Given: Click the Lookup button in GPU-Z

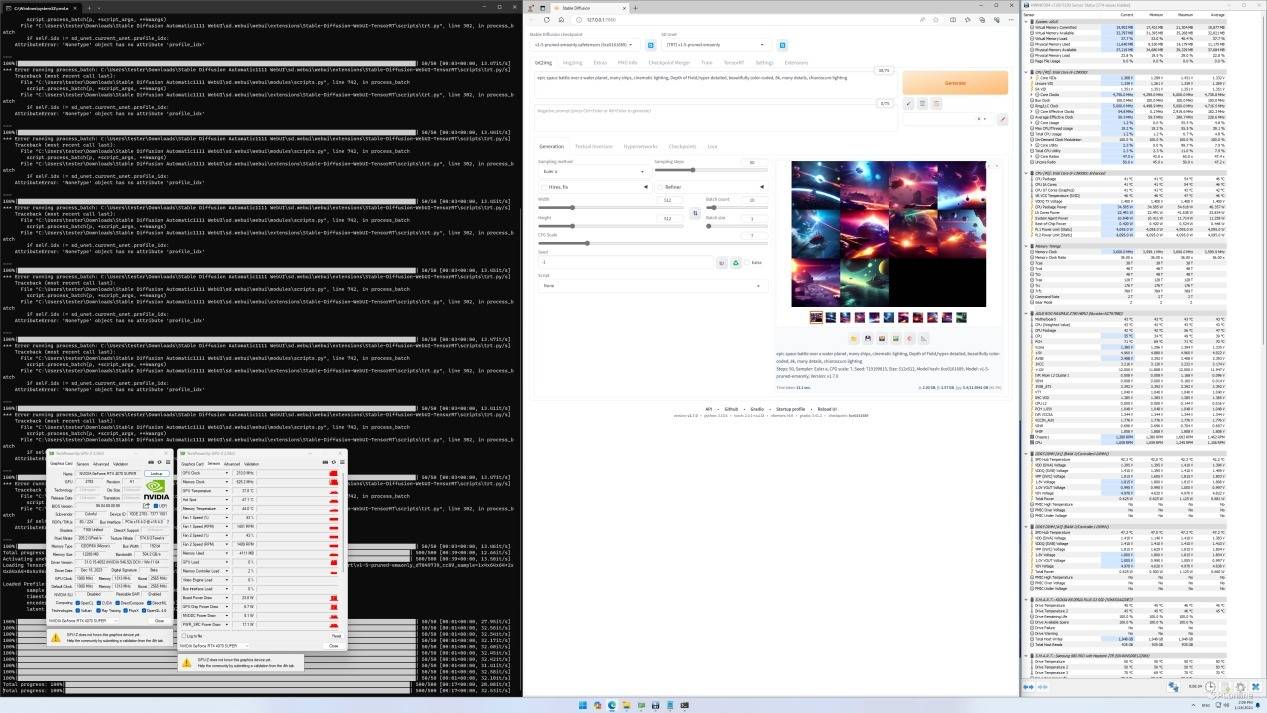Looking at the screenshot, I should pyautogui.click(x=155, y=473).
